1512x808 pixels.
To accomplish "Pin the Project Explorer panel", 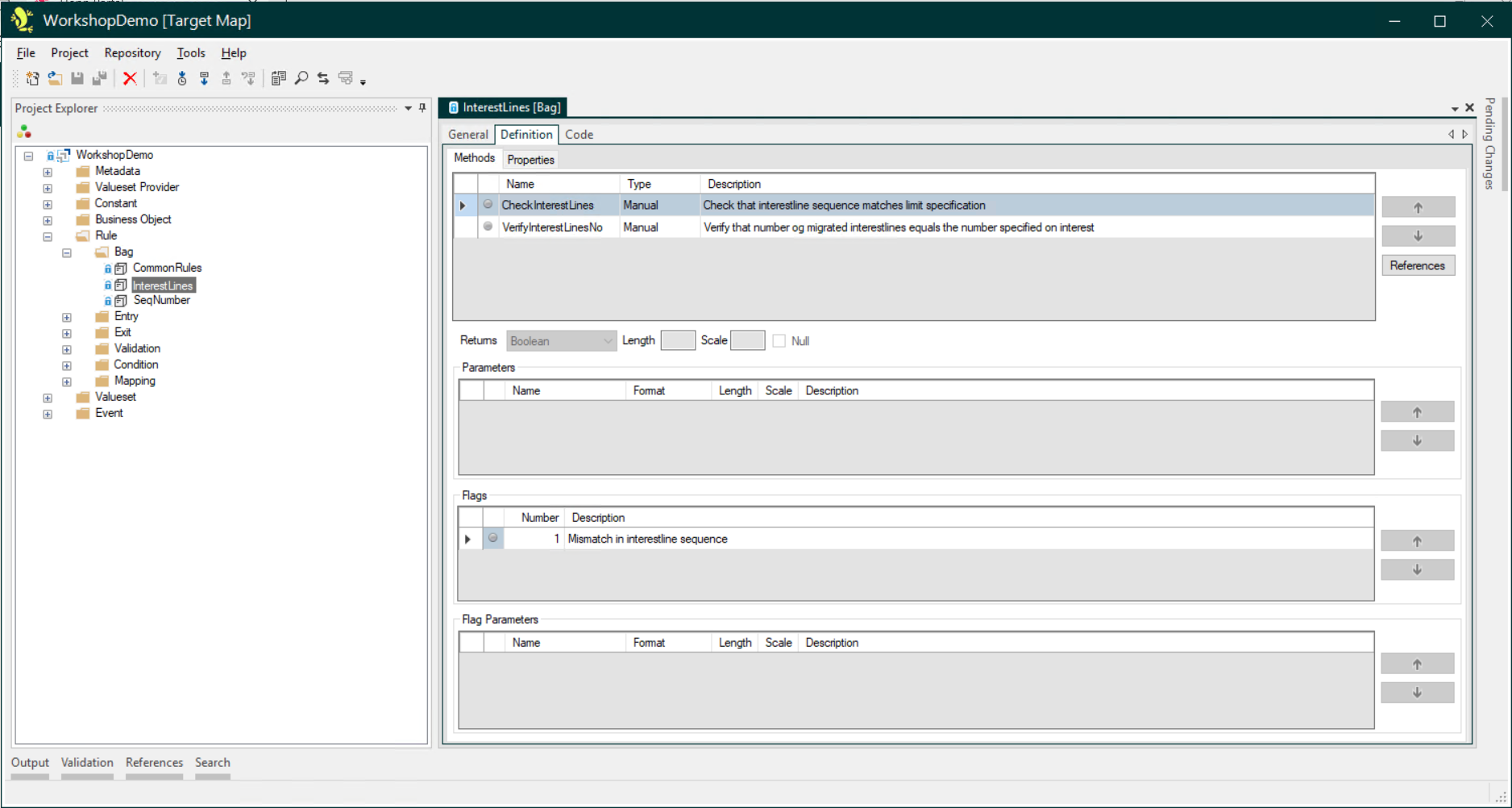I will [422, 108].
